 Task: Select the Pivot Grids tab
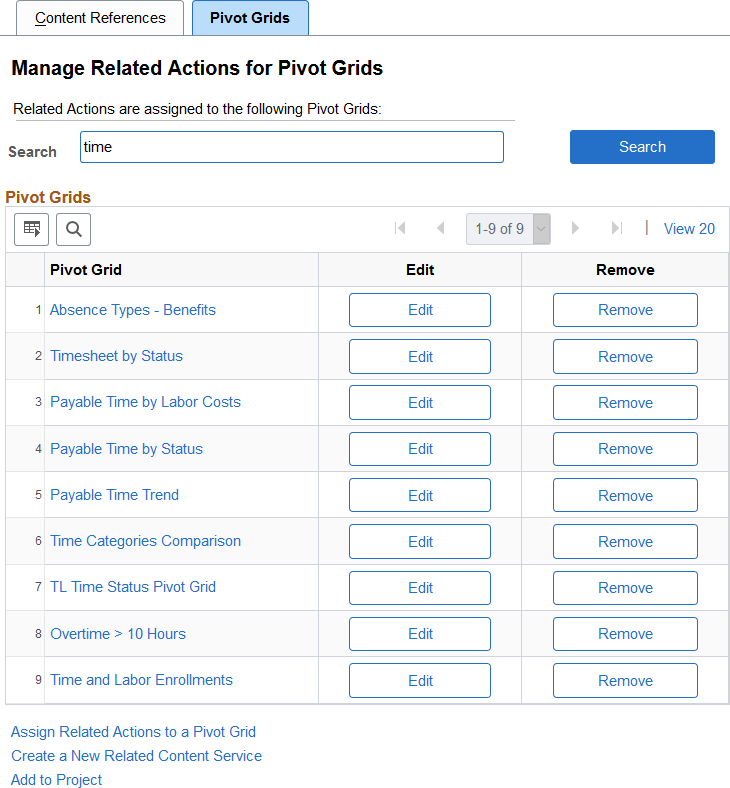point(250,18)
